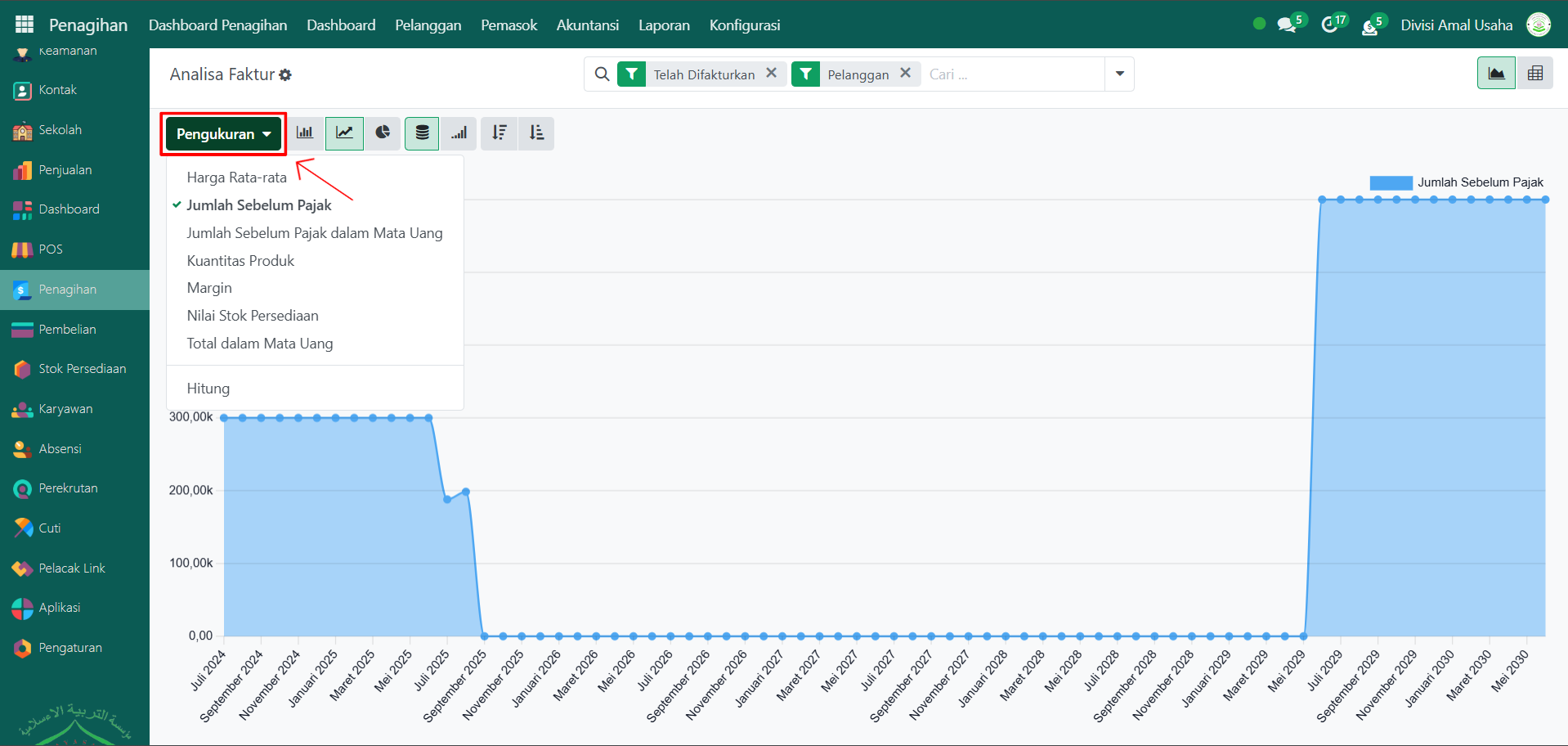Open Stok Persediaan in sidebar
The height and width of the screenshot is (746, 1568).
pos(82,369)
